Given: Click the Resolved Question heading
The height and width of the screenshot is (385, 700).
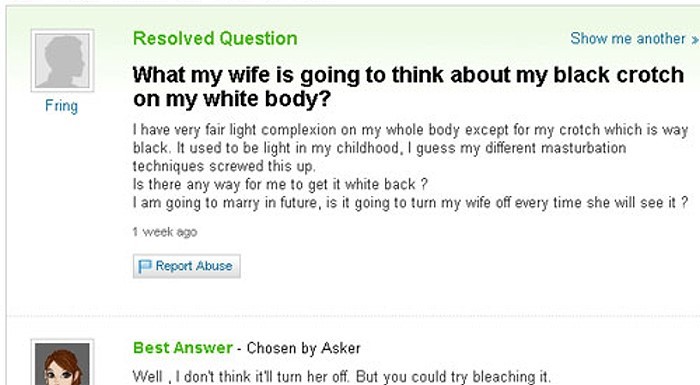Looking at the screenshot, I should pos(215,38).
